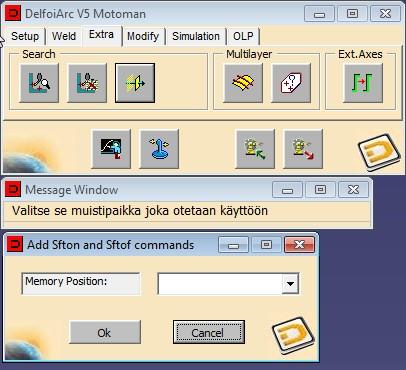Maximize the Message Window
The width and height of the screenshot is (406, 370).
[x=320, y=190]
